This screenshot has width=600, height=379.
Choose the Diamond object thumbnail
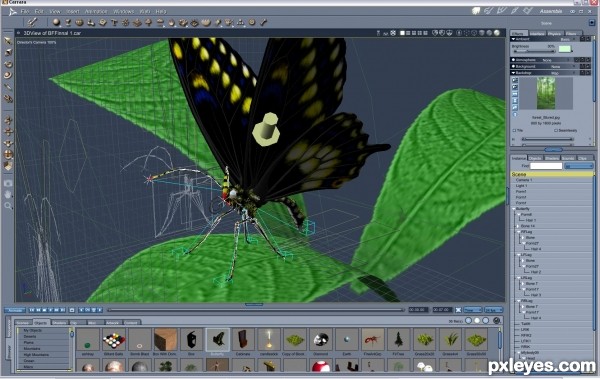321,340
